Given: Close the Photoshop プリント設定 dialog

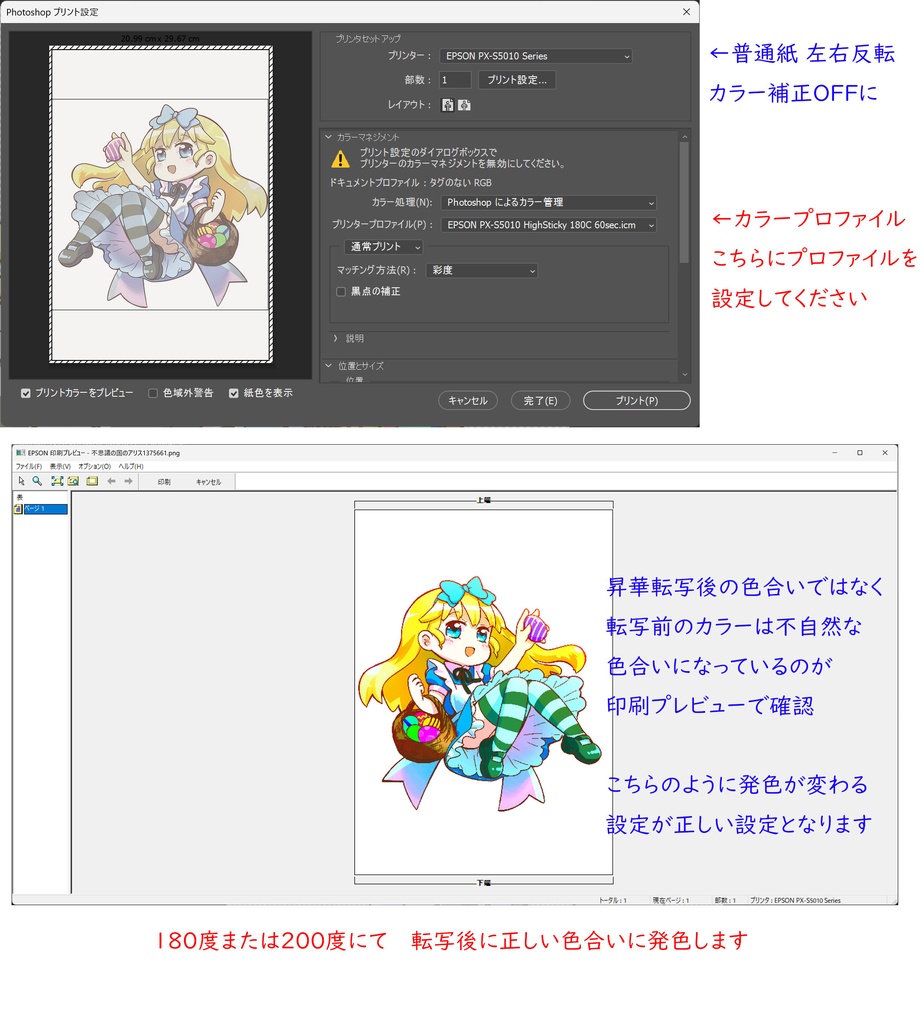Looking at the screenshot, I should click(686, 12).
